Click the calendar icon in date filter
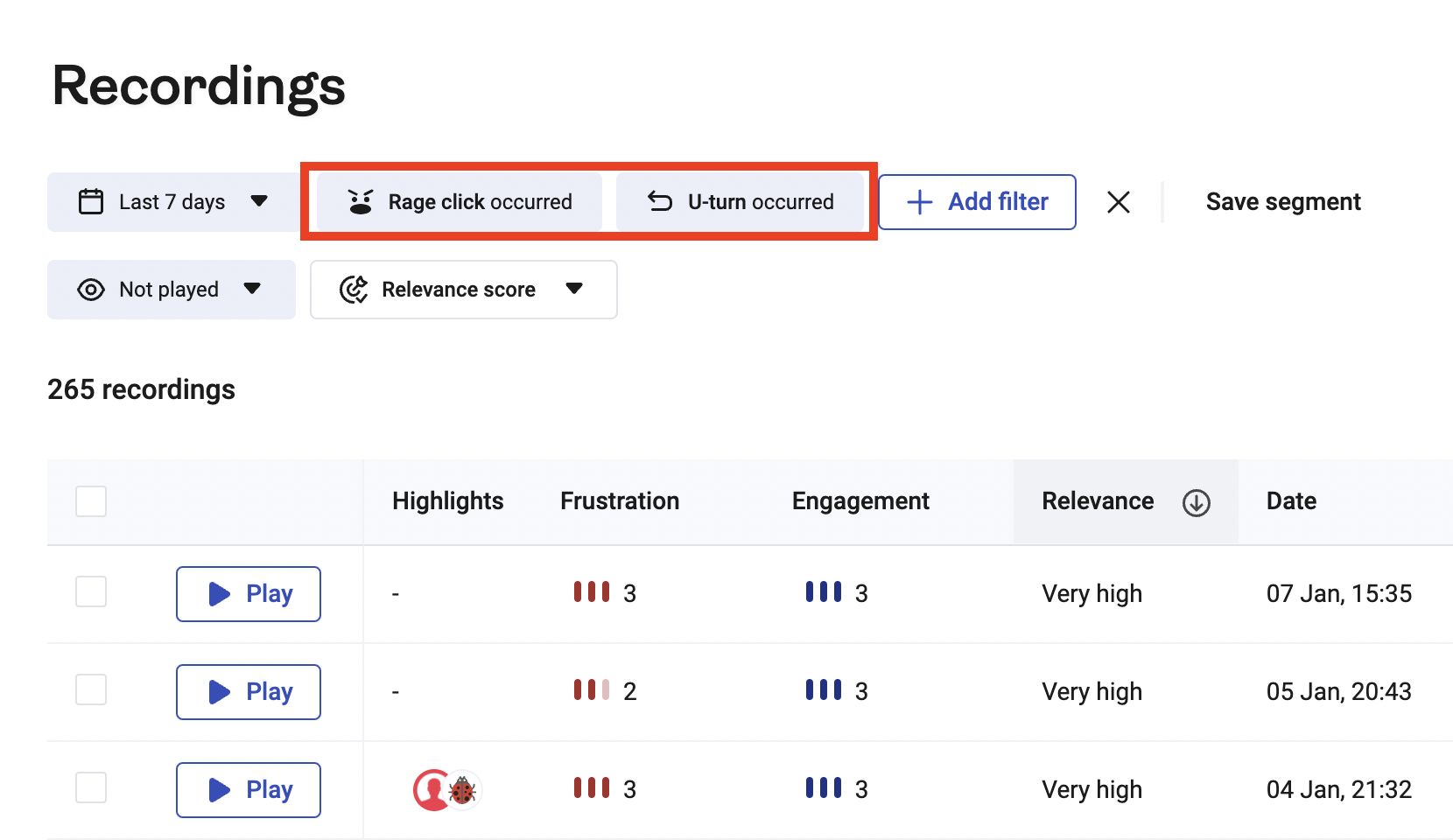This screenshot has height=840, width=1453. tap(91, 202)
